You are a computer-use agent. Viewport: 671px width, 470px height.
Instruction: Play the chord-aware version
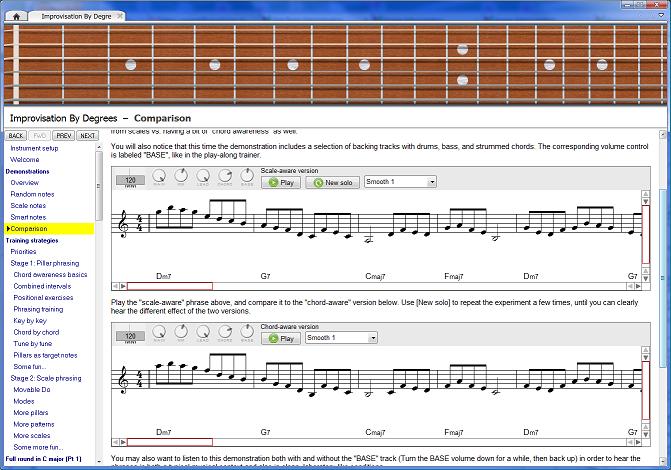pyautogui.click(x=281, y=338)
